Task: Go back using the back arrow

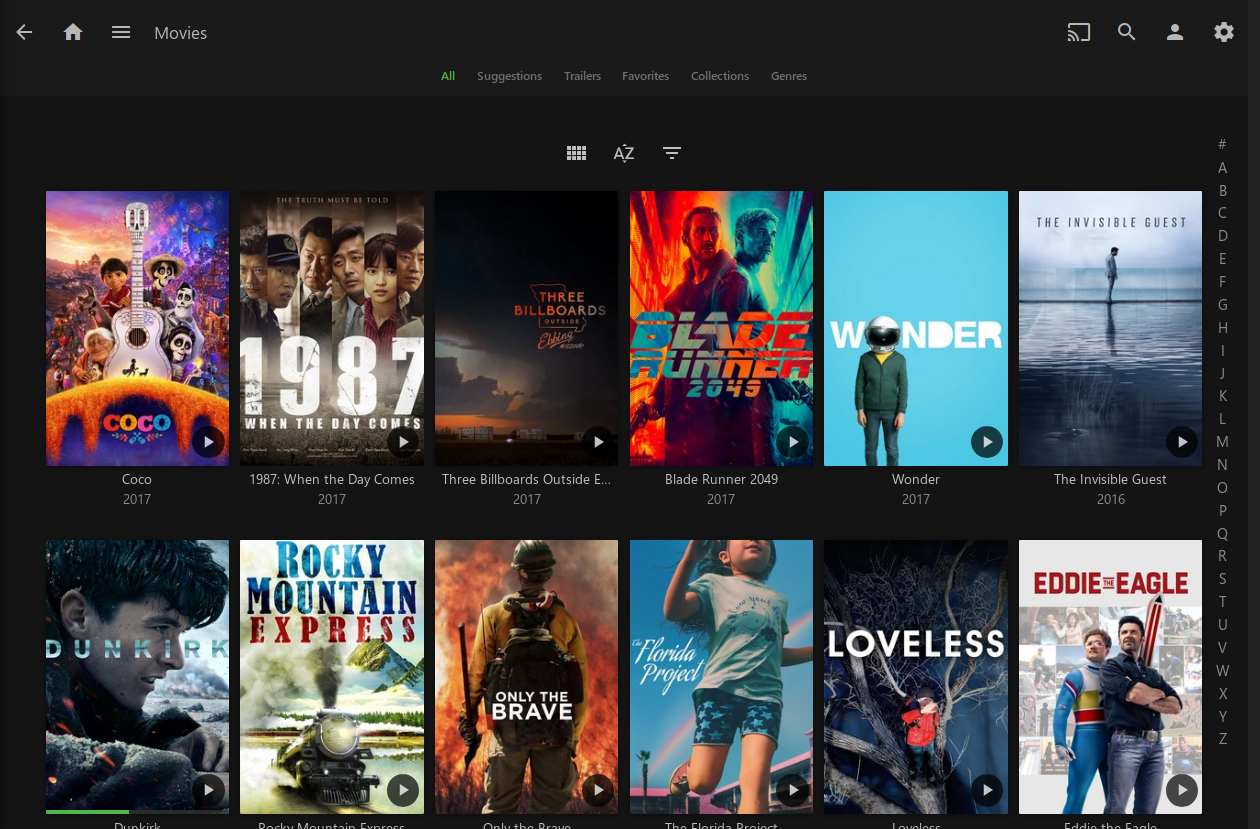Action: tap(24, 31)
